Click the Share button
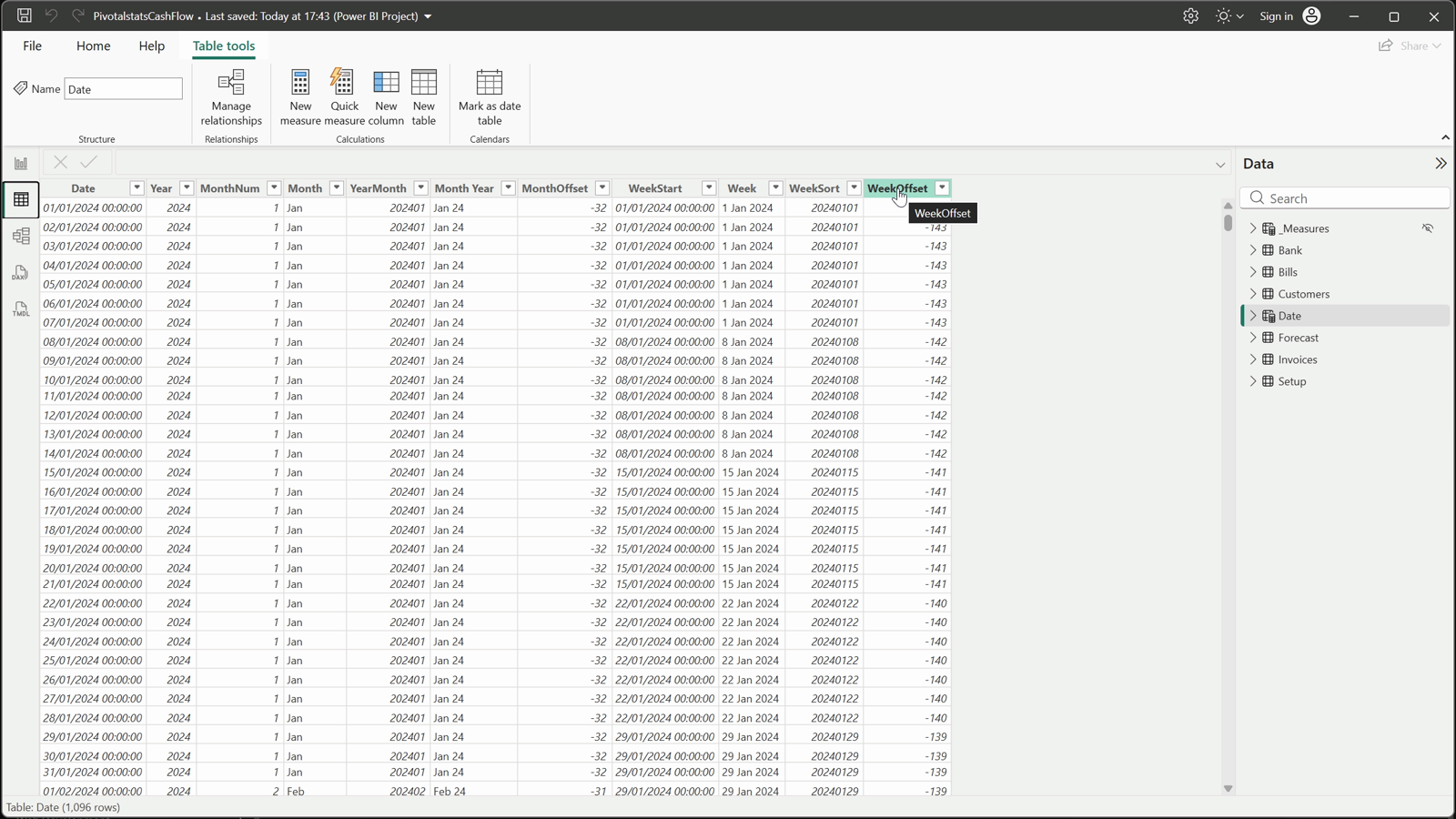Screen dimensions: 1456x819 (1410, 45)
